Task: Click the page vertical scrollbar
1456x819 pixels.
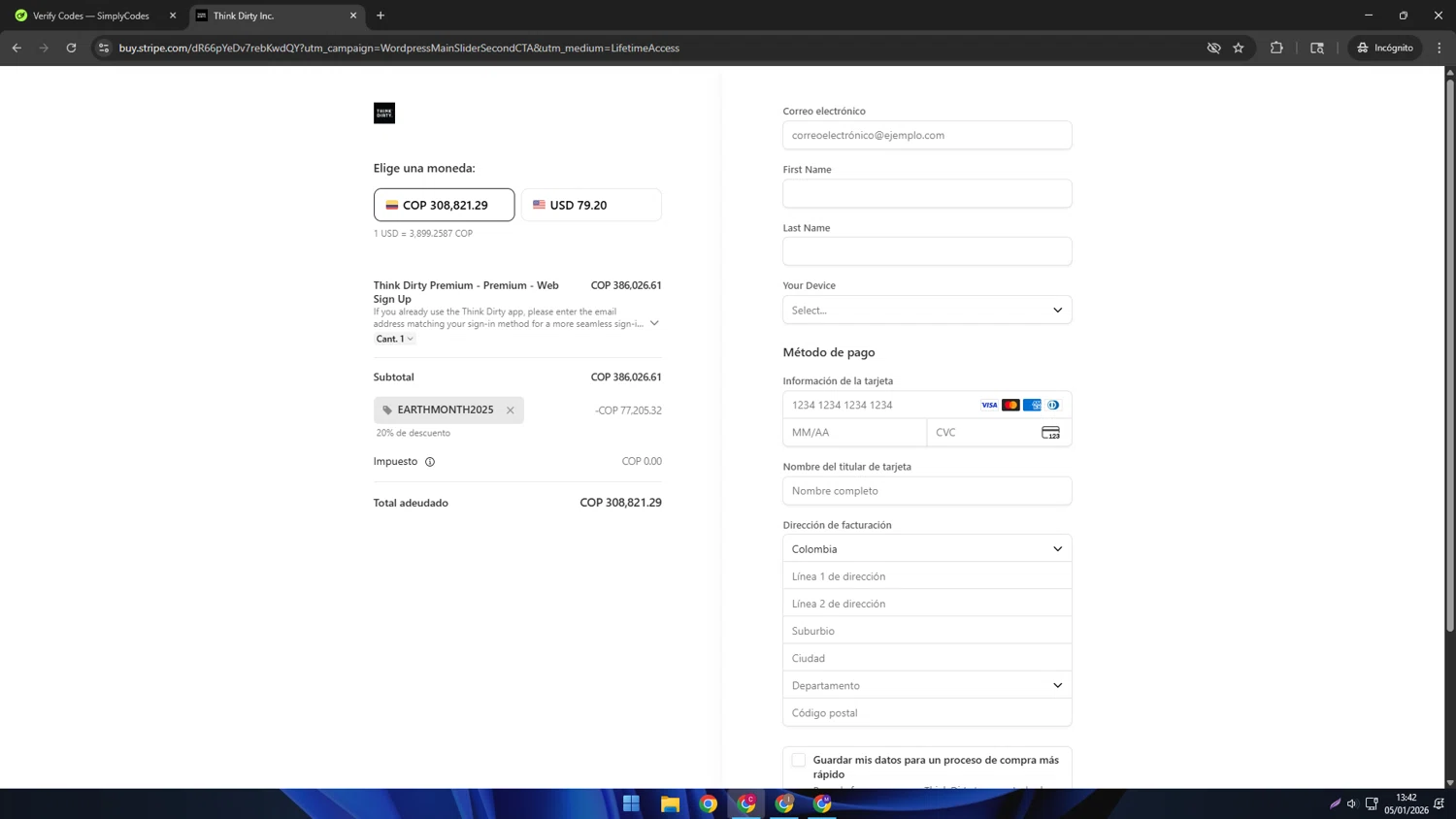Action: [1450, 354]
